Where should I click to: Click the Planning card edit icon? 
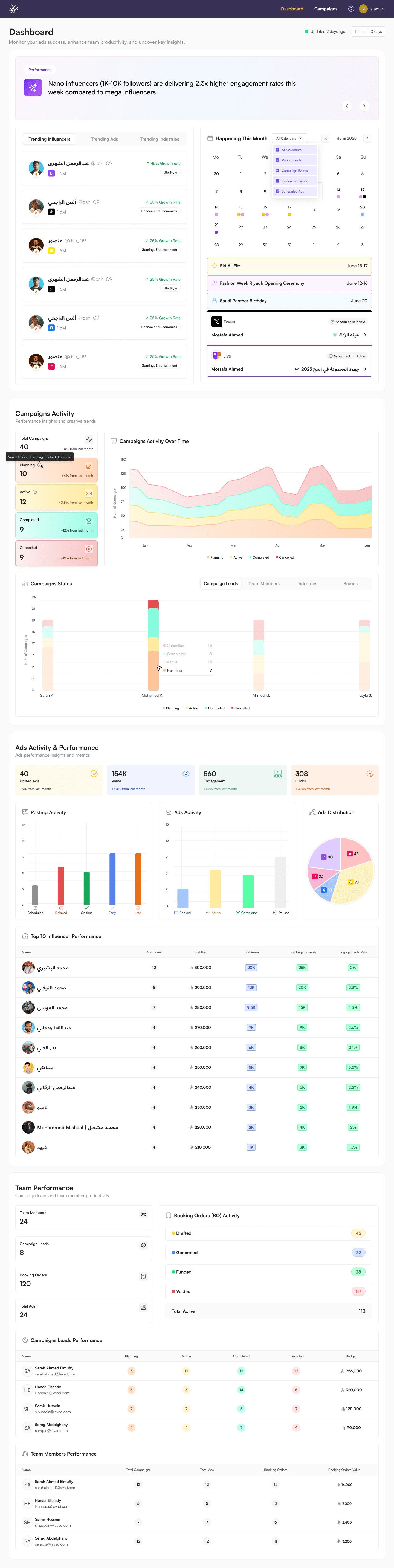[89, 466]
